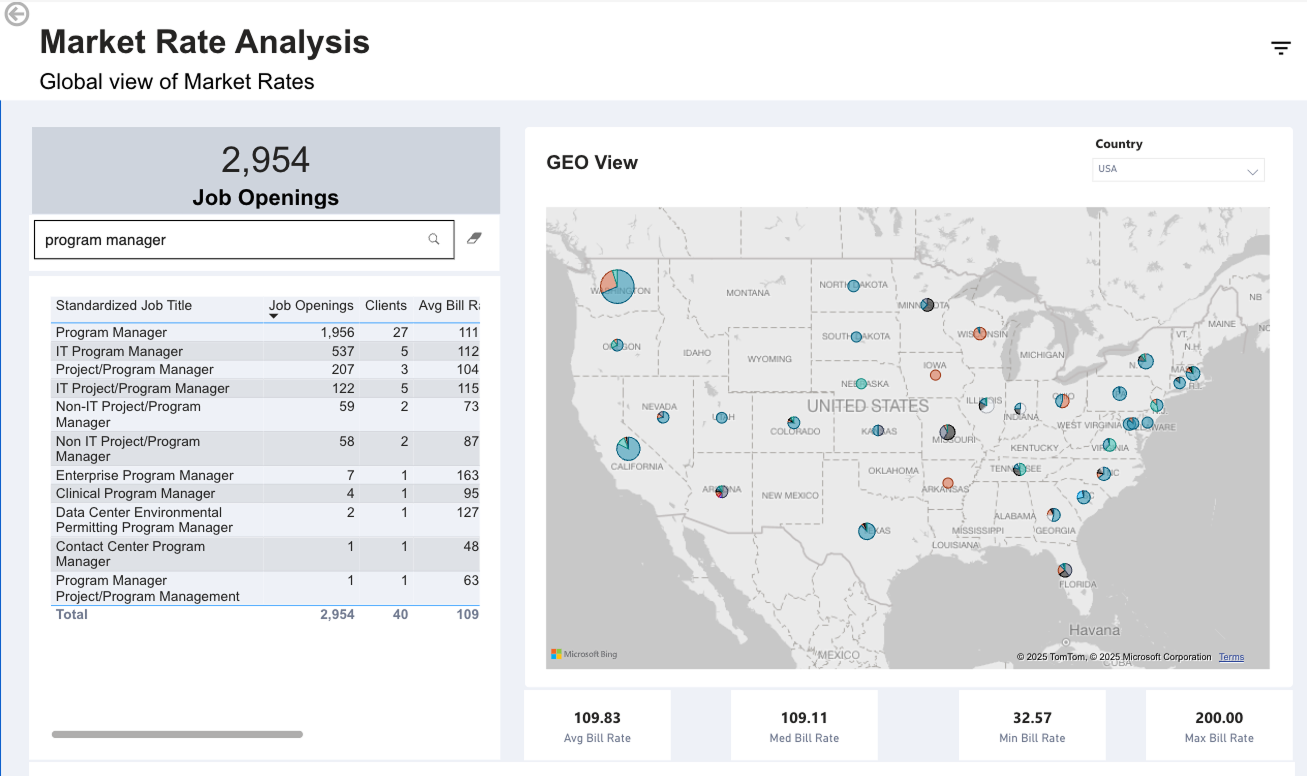Click the back arrow icon
The image size is (1307, 776).
pyautogui.click(x=17, y=14)
